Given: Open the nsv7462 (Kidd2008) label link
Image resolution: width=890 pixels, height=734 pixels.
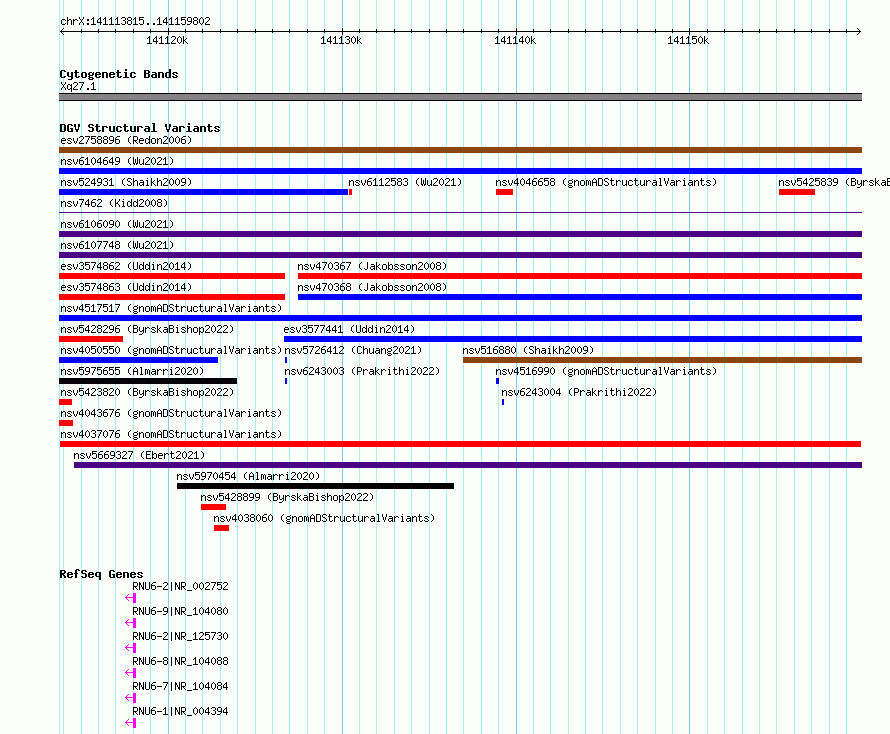Looking at the screenshot, I should click(x=114, y=203).
